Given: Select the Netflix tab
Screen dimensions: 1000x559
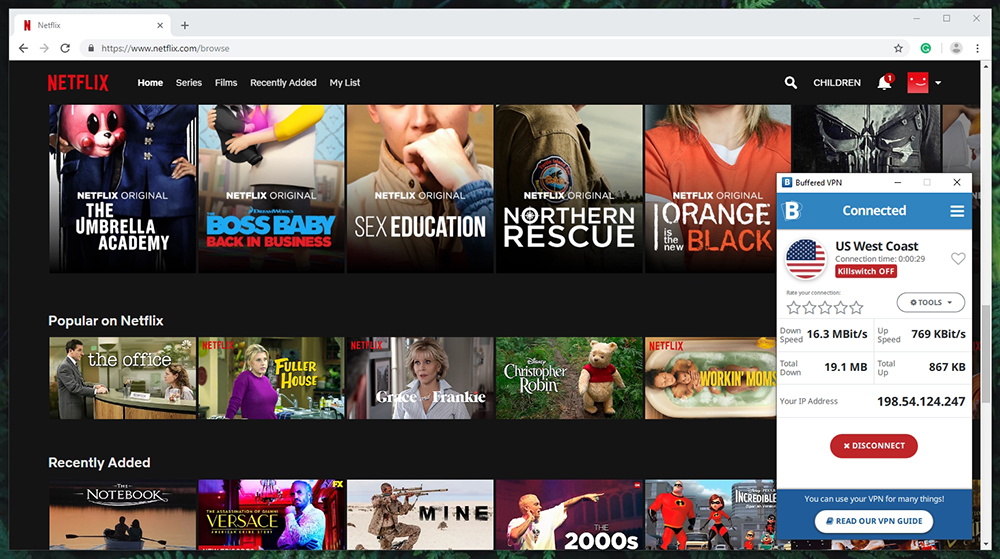Looking at the screenshot, I should pyautogui.click(x=92, y=25).
